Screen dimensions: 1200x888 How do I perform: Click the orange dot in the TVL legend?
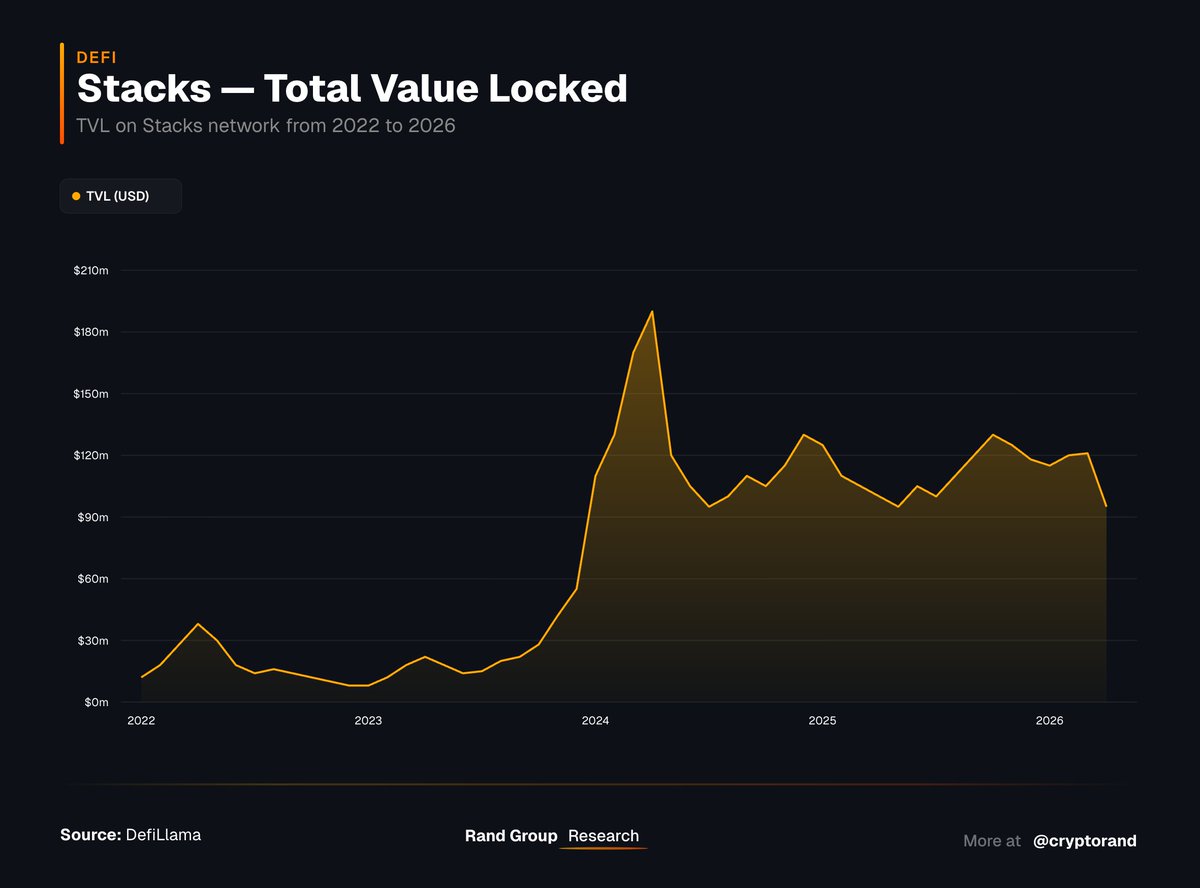(x=76, y=196)
